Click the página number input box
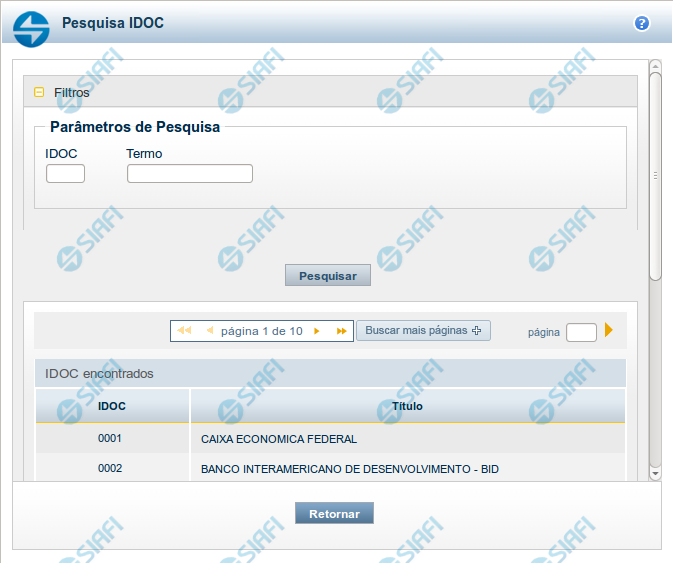Image resolution: width=673 pixels, height=563 pixels. [x=581, y=332]
